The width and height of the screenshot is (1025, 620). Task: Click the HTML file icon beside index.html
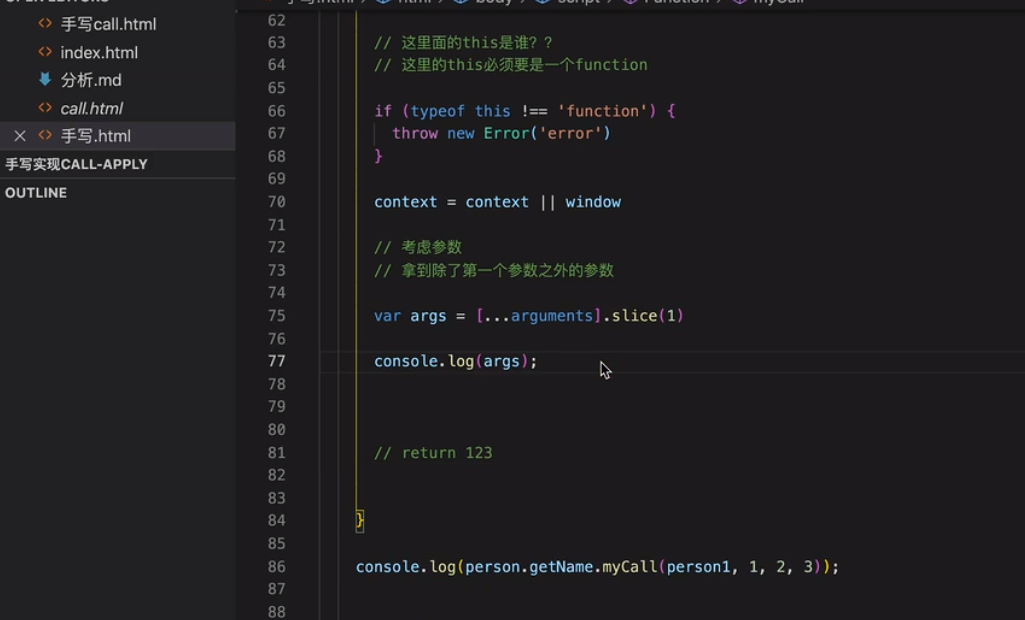click(45, 52)
